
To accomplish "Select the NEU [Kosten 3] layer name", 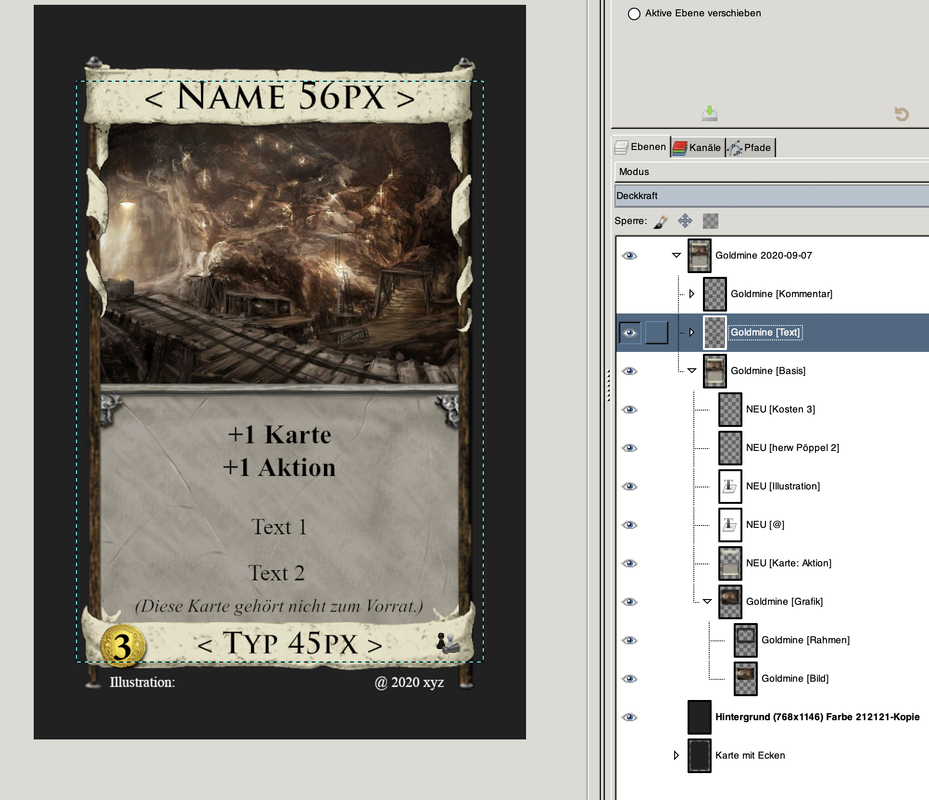I will (x=780, y=409).
